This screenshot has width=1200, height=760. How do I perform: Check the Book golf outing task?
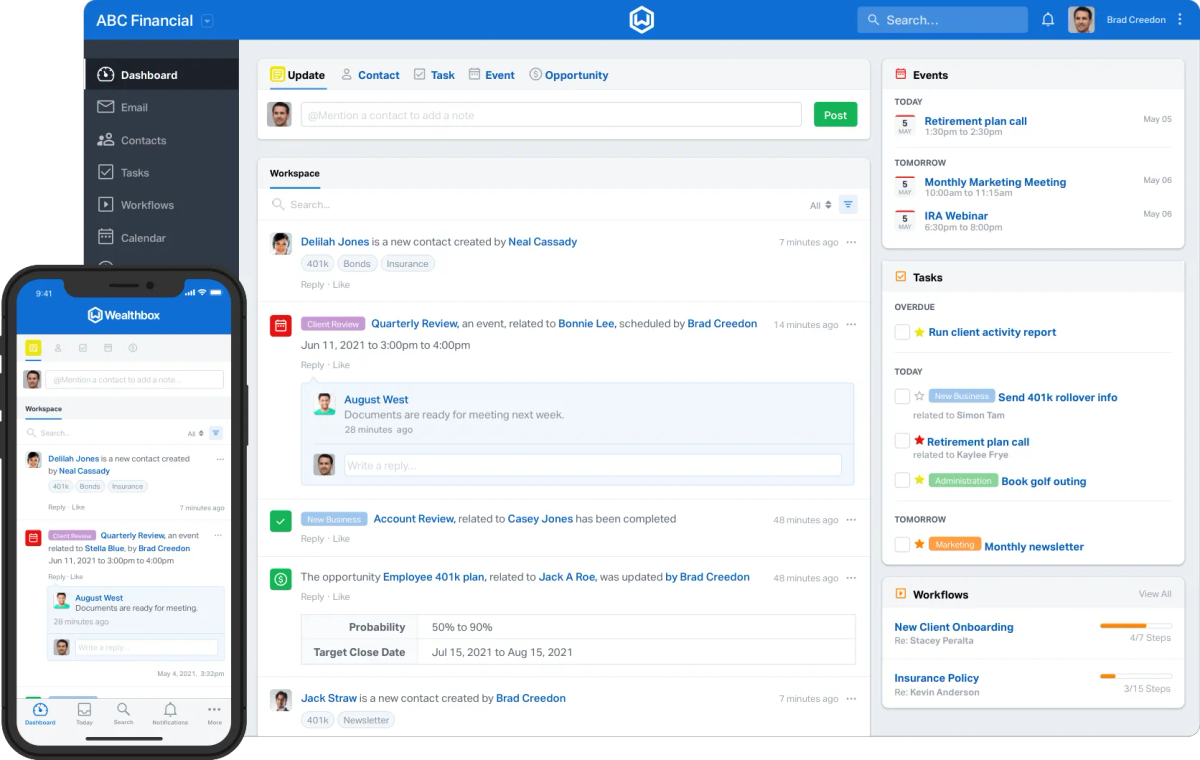[902, 481]
